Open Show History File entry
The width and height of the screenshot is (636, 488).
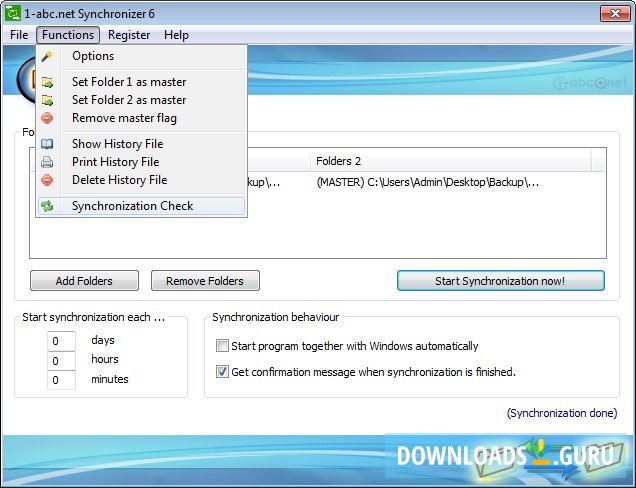(141, 144)
